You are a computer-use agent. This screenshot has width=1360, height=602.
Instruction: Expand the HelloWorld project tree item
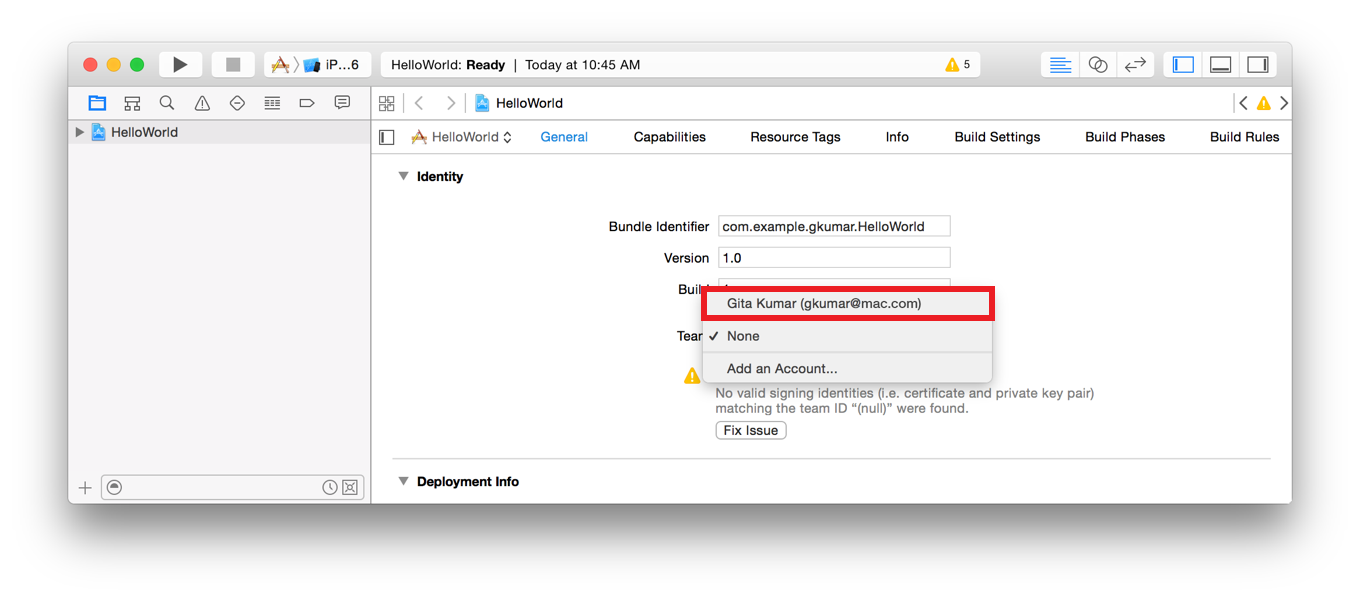click(80, 132)
